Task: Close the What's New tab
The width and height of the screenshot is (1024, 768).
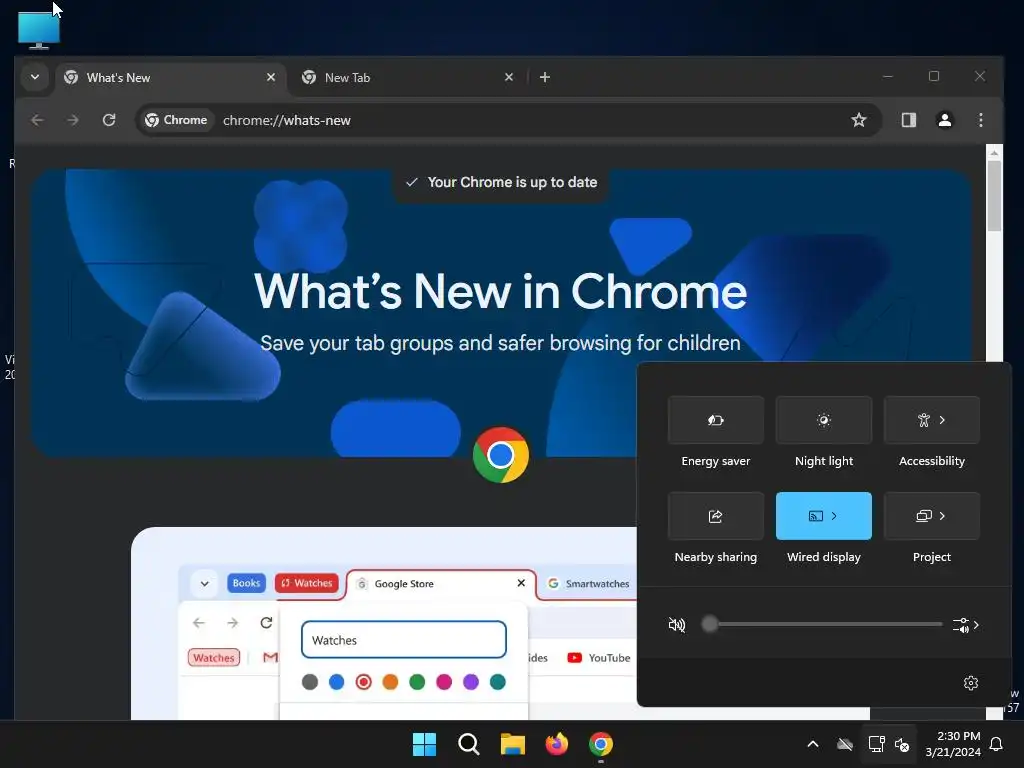Action: (271, 77)
